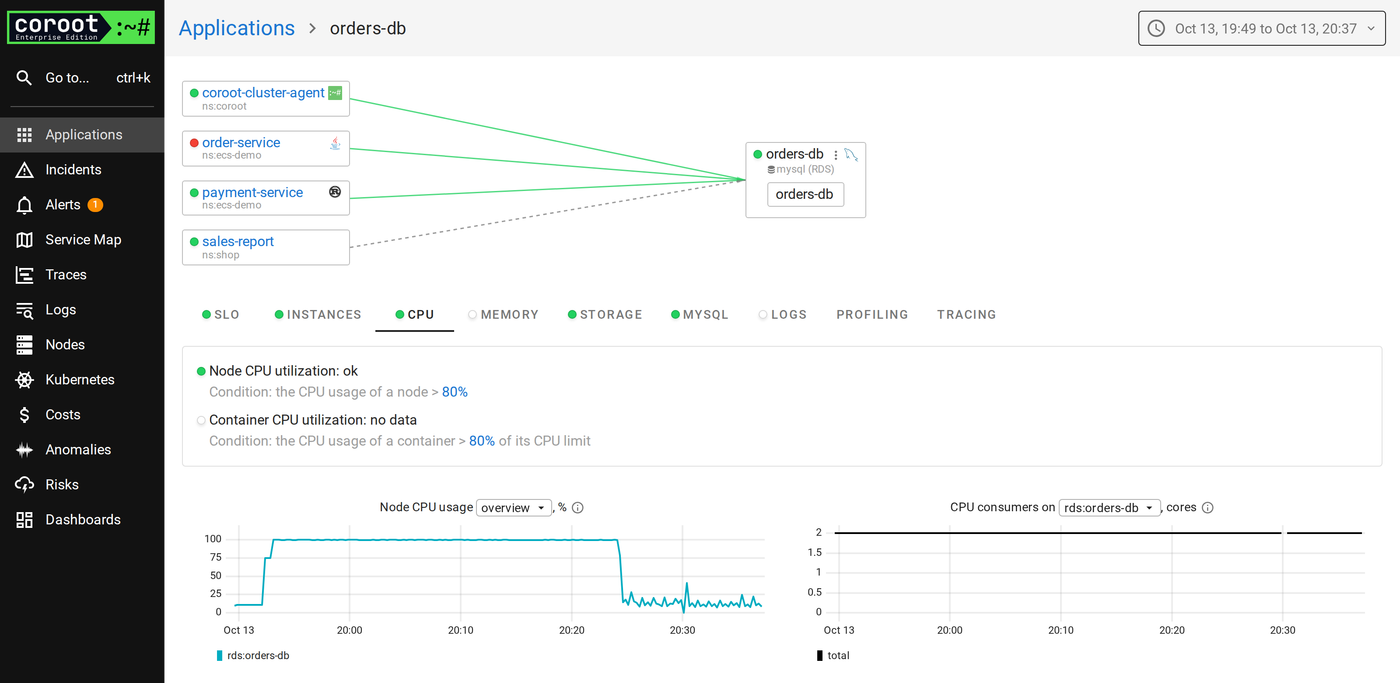The image size is (1400, 683).
Task: Open Service Map in the sidebar
Action: [x=82, y=240]
